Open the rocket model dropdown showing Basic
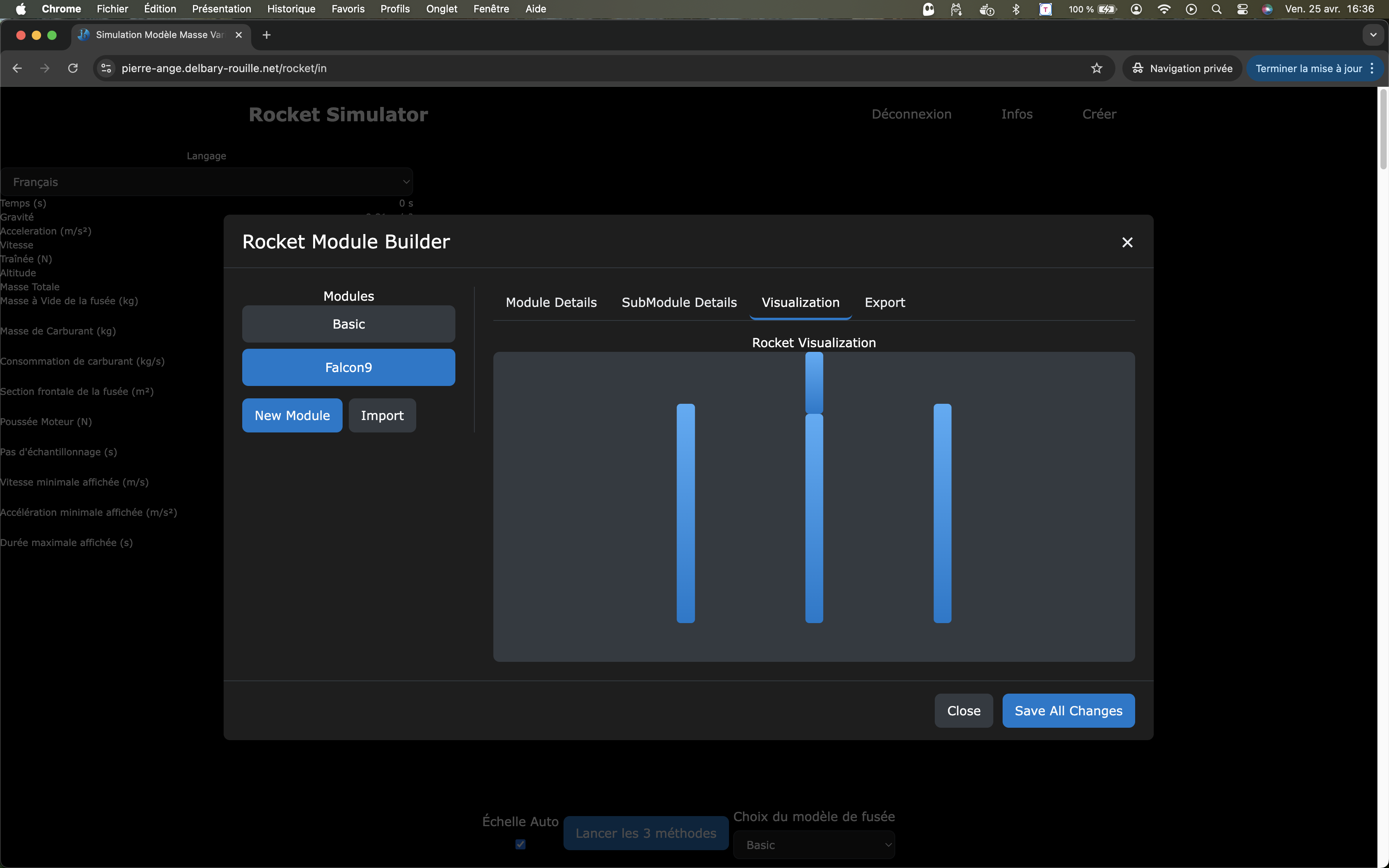 (x=814, y=845)
